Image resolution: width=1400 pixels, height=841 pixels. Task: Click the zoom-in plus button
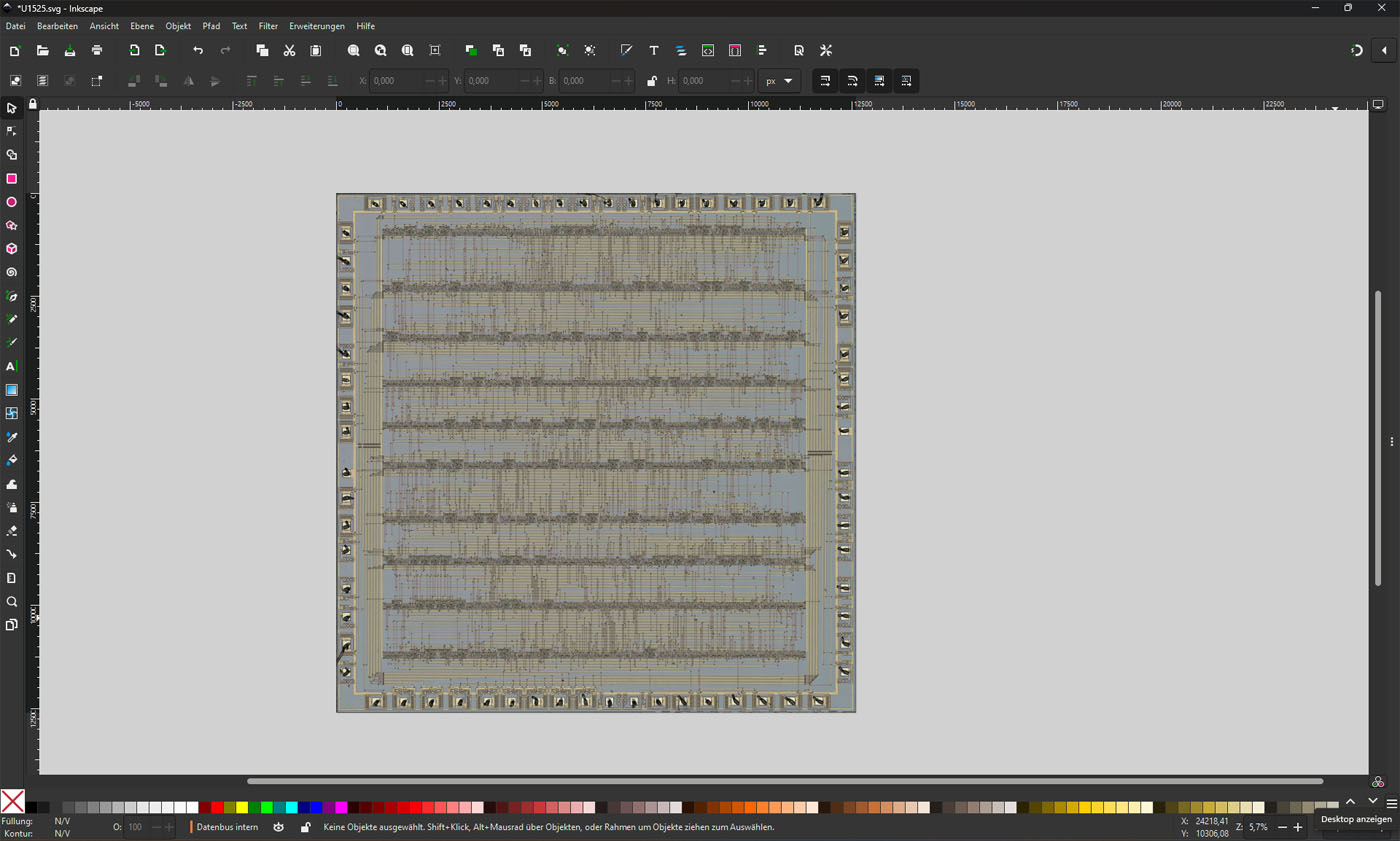1297,827
